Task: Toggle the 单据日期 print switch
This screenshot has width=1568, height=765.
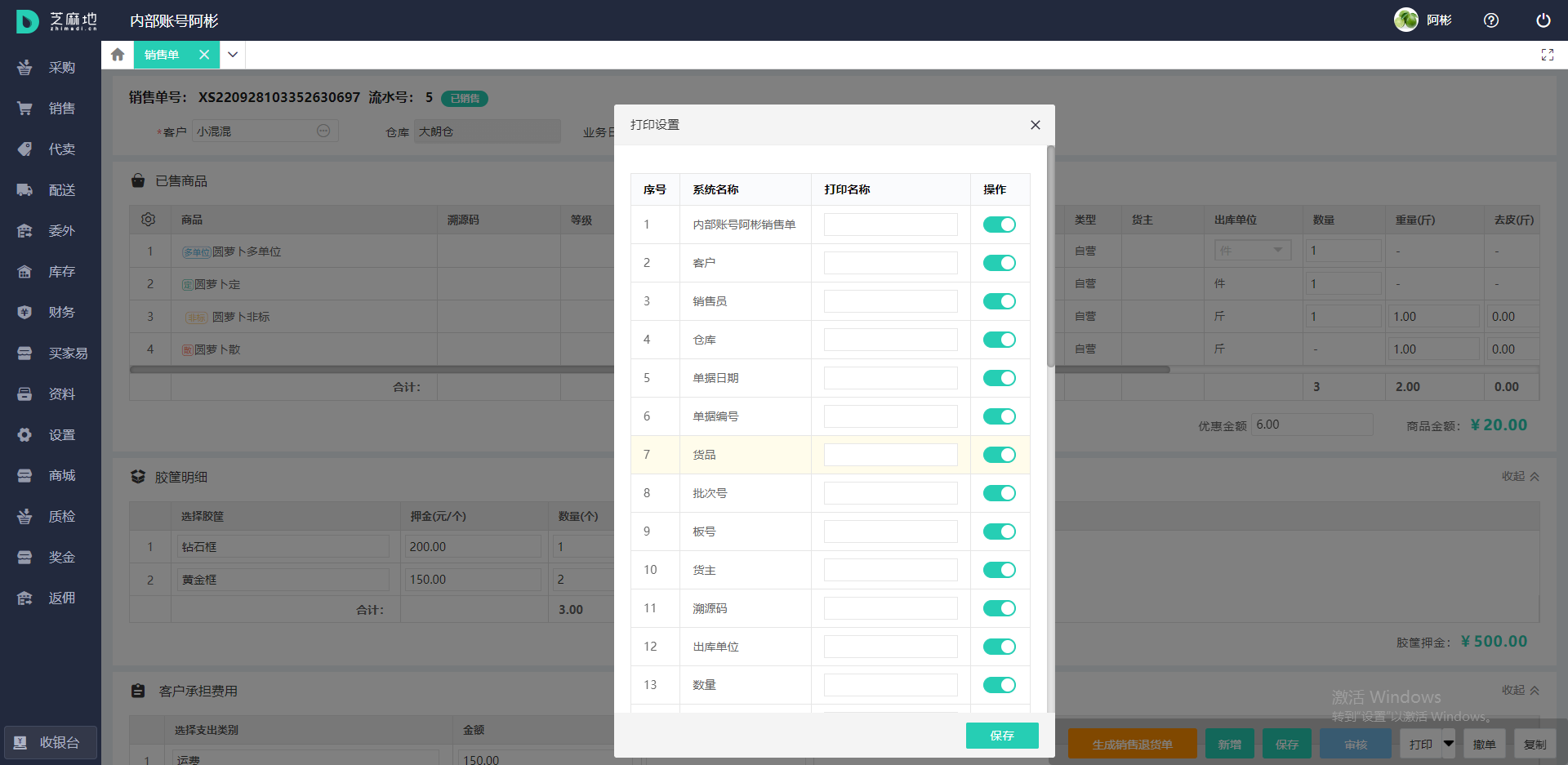Action: pyautogui.click(x=1000, y=378)
